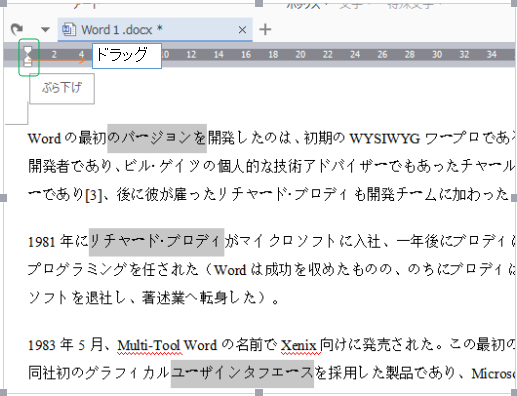This screenshot has width=517, height=396.
Task: Click the text 1981 年に
Action: [58, 242]
